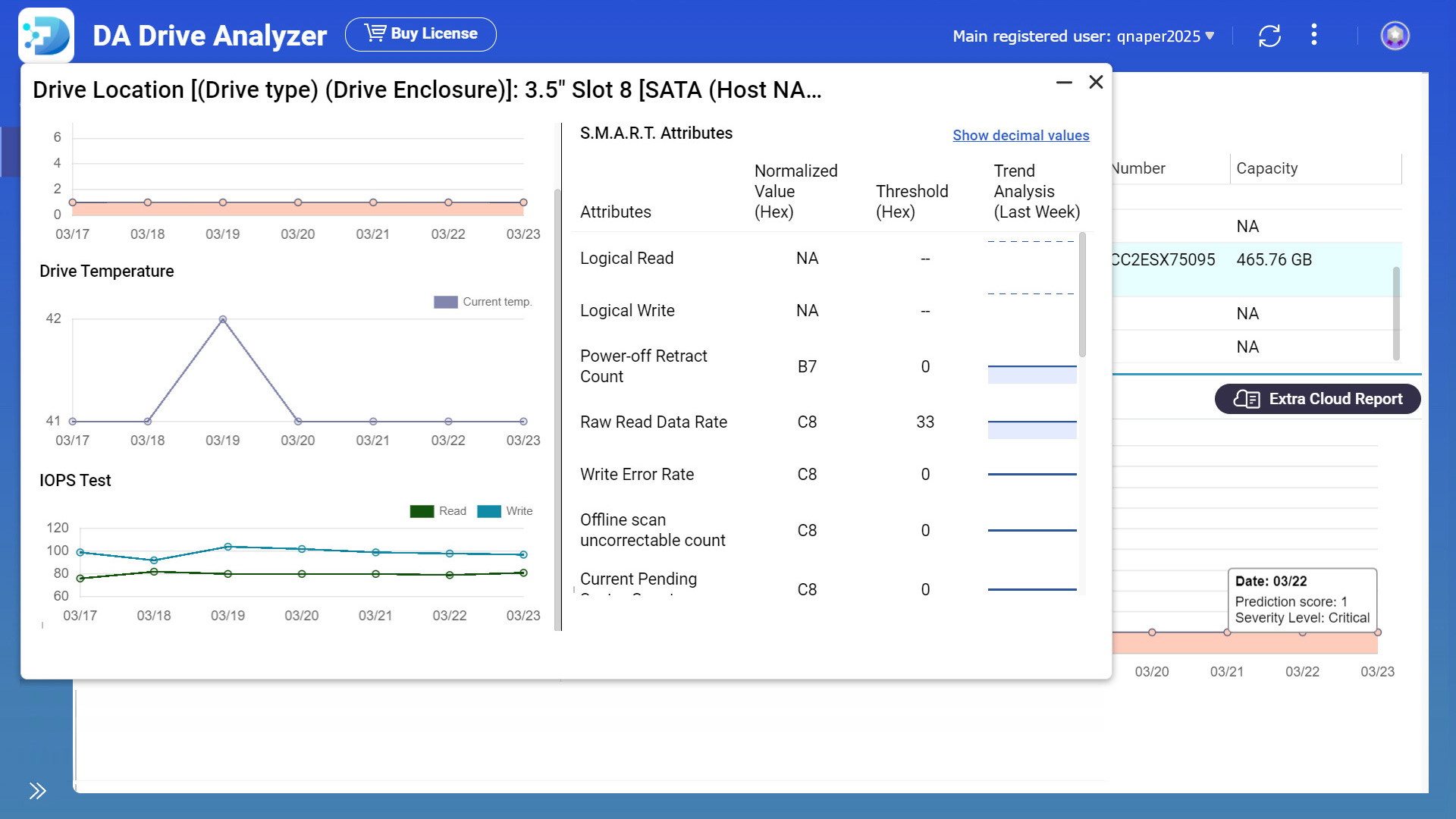The width and height of the screenshot is (1456, 819).
Task: Toggle Write series in IOPS Test legend
Action: click(x=505, y=511)
